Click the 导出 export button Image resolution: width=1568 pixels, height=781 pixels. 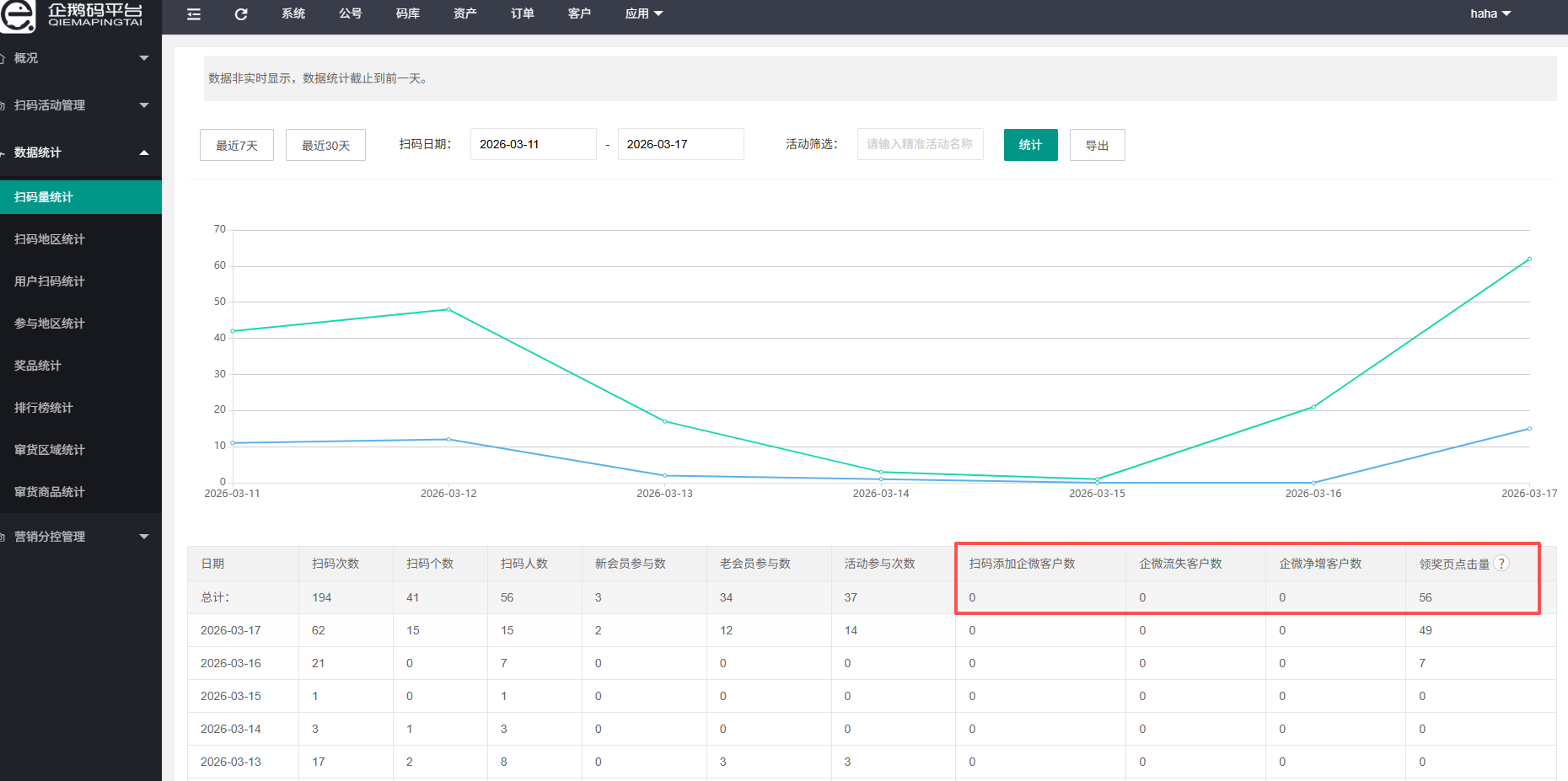click(x=1097, y=145)
